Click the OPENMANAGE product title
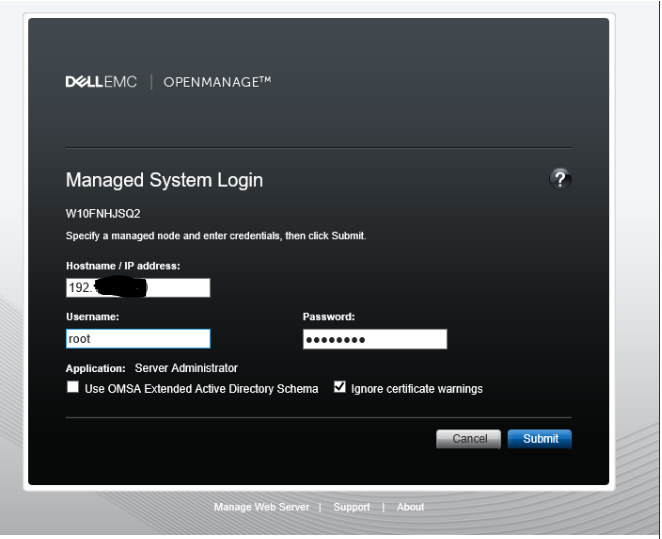Image resolution: width=662 pixels, height=539 pixels. [217, 82]
